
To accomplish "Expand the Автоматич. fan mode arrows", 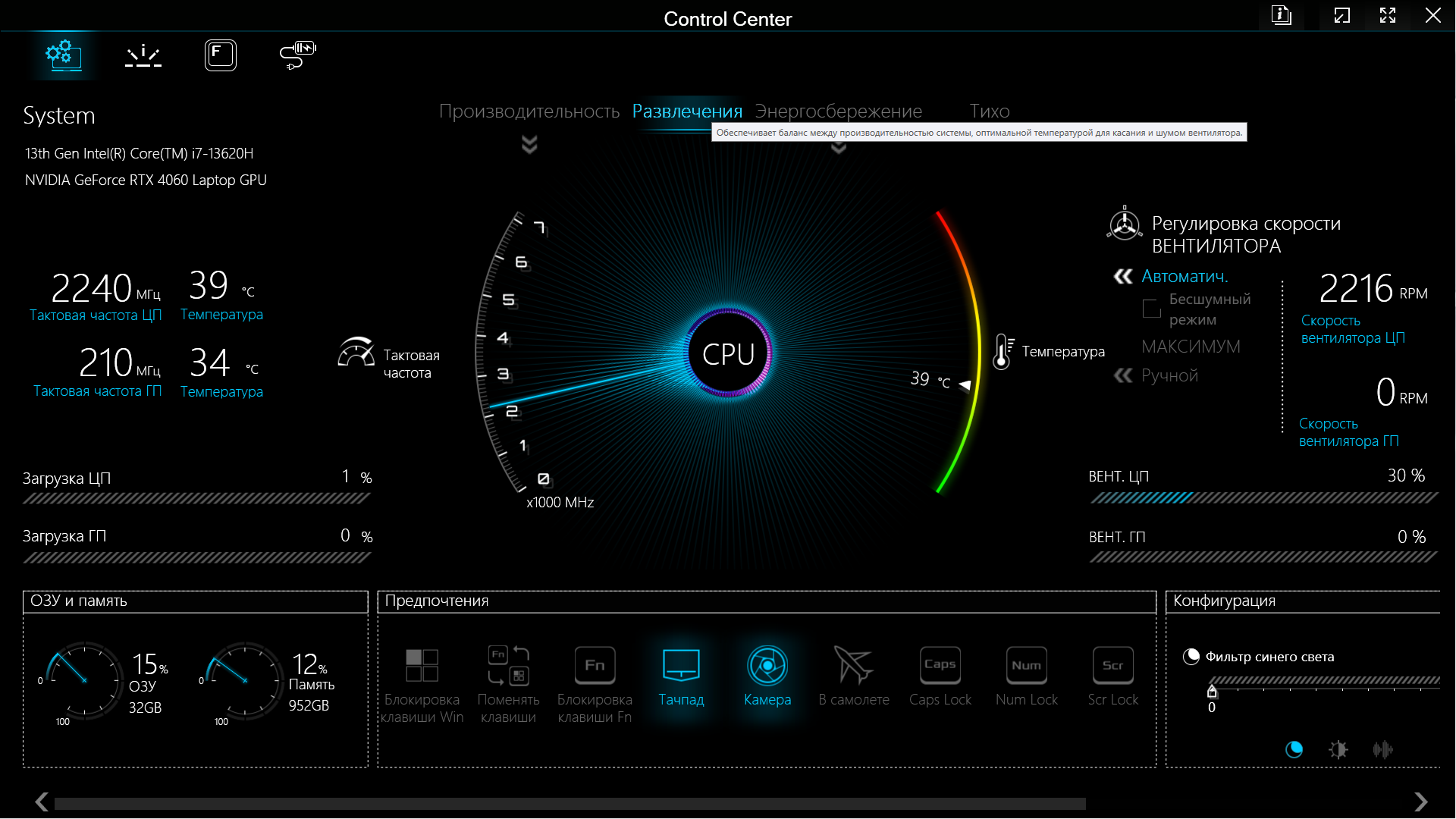I will [x=1123, y=277].
